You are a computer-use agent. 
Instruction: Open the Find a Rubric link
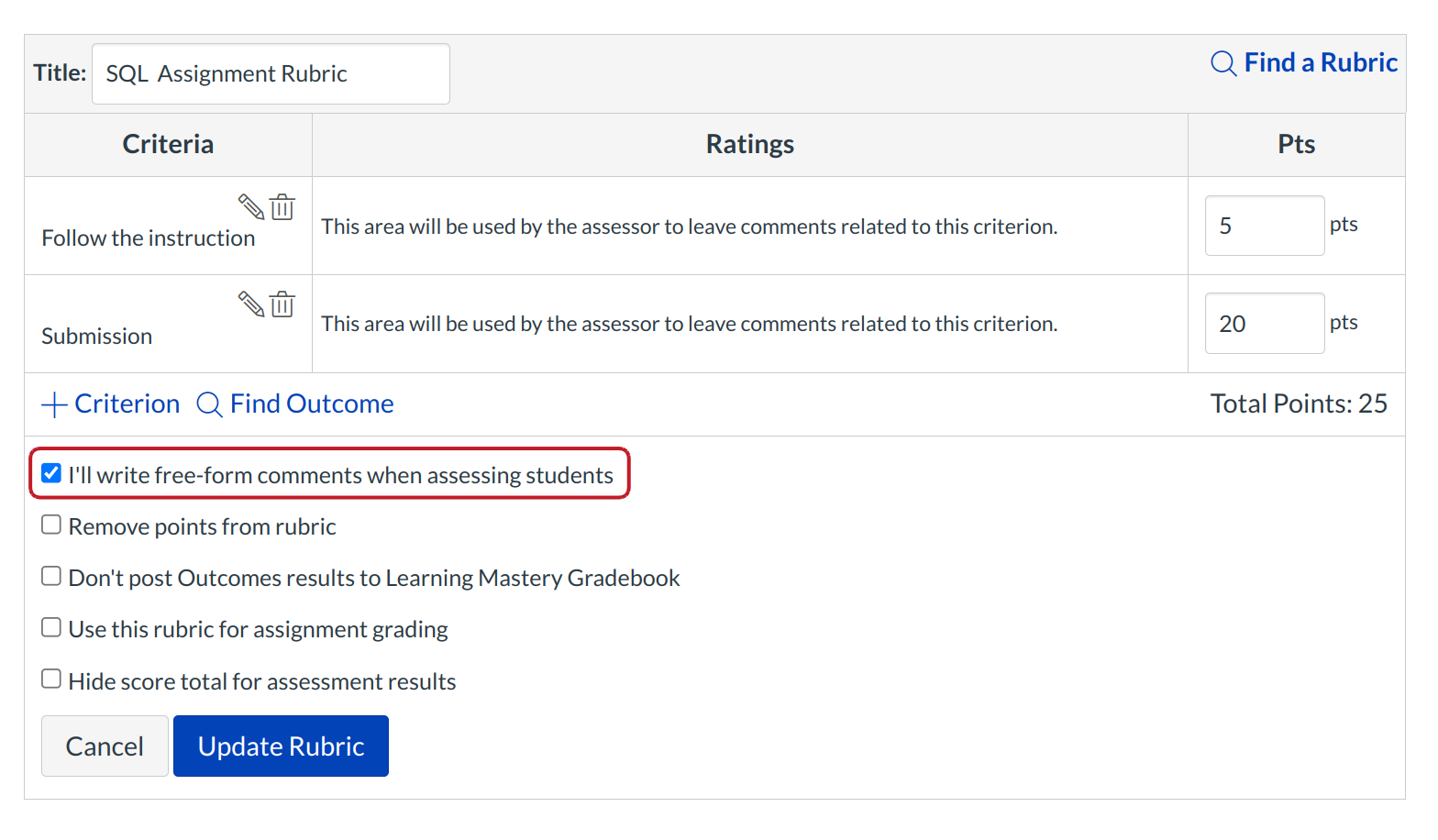click(1320, 63)
